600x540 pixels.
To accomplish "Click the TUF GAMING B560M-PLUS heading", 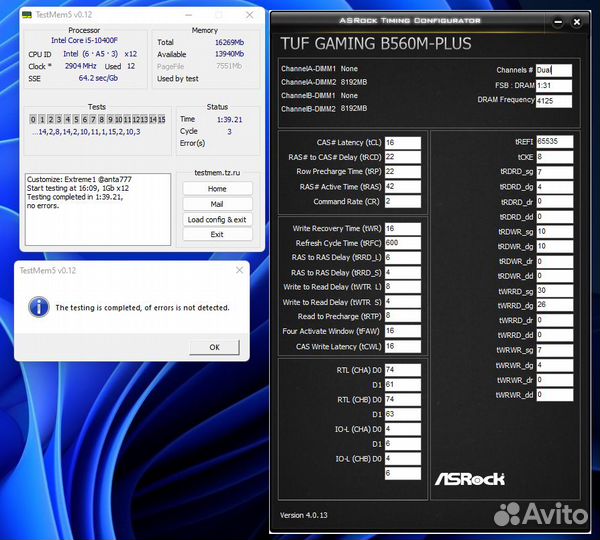I will tap(376, 44).
